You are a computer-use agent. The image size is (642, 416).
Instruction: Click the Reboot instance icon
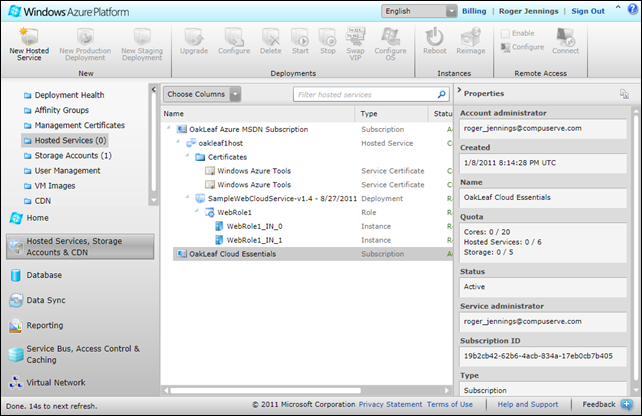click(435, 36)
